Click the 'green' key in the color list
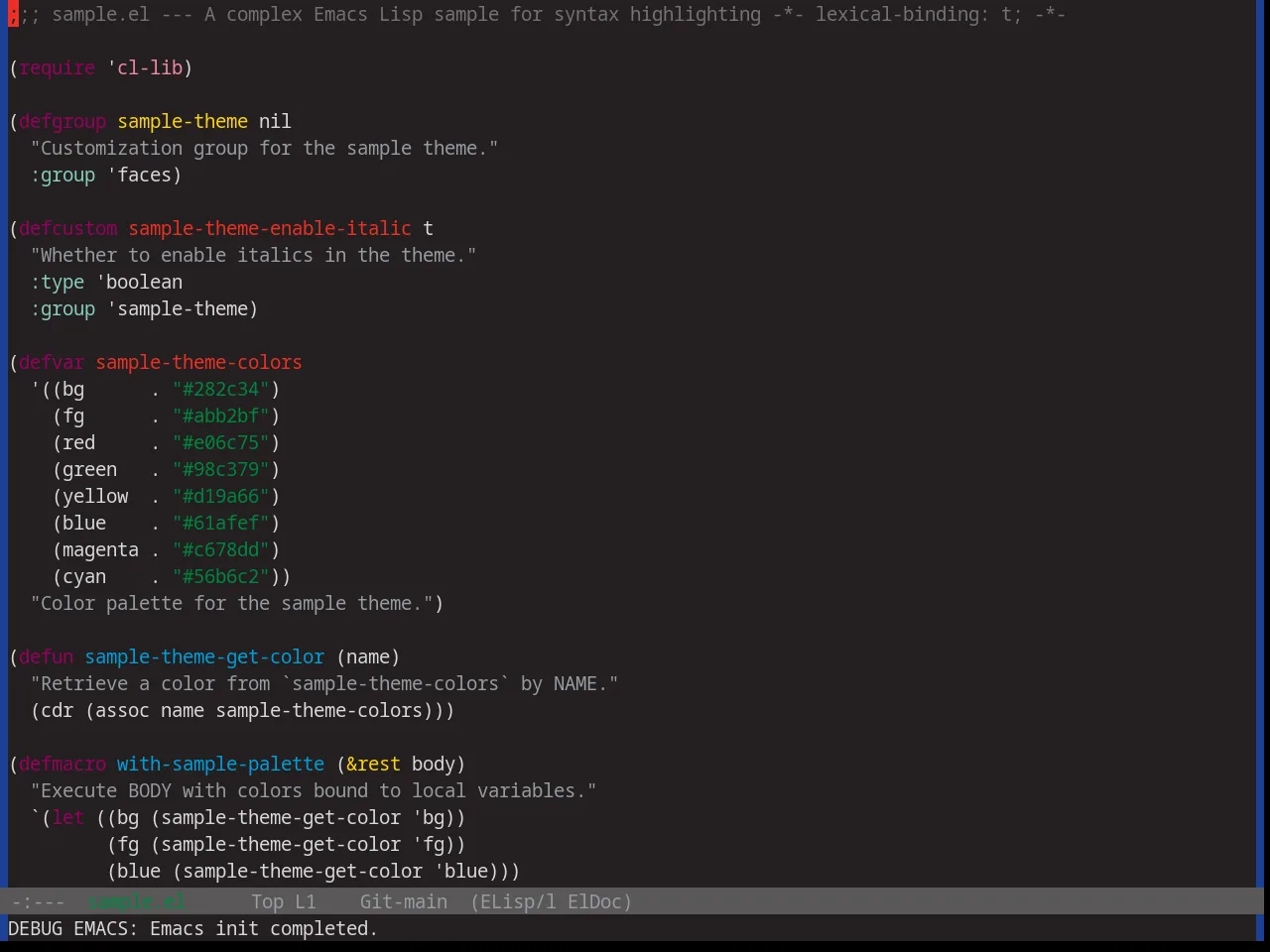This screenshot has width=1270, height=952. pyautogui.click(x=89, y=469)
